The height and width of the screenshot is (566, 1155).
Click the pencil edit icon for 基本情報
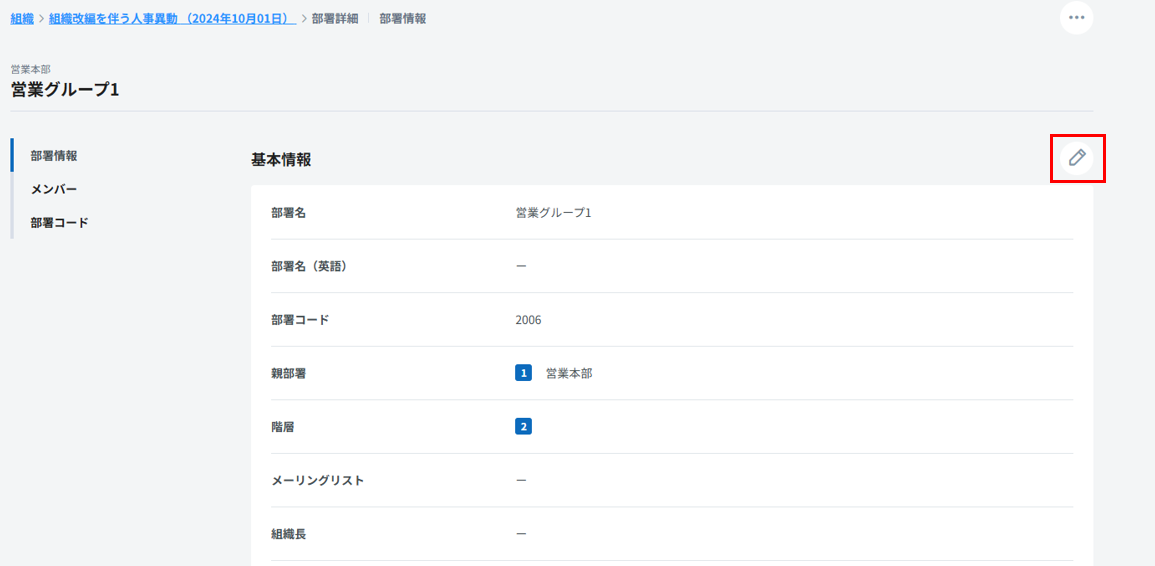(x=1077, y=158)
